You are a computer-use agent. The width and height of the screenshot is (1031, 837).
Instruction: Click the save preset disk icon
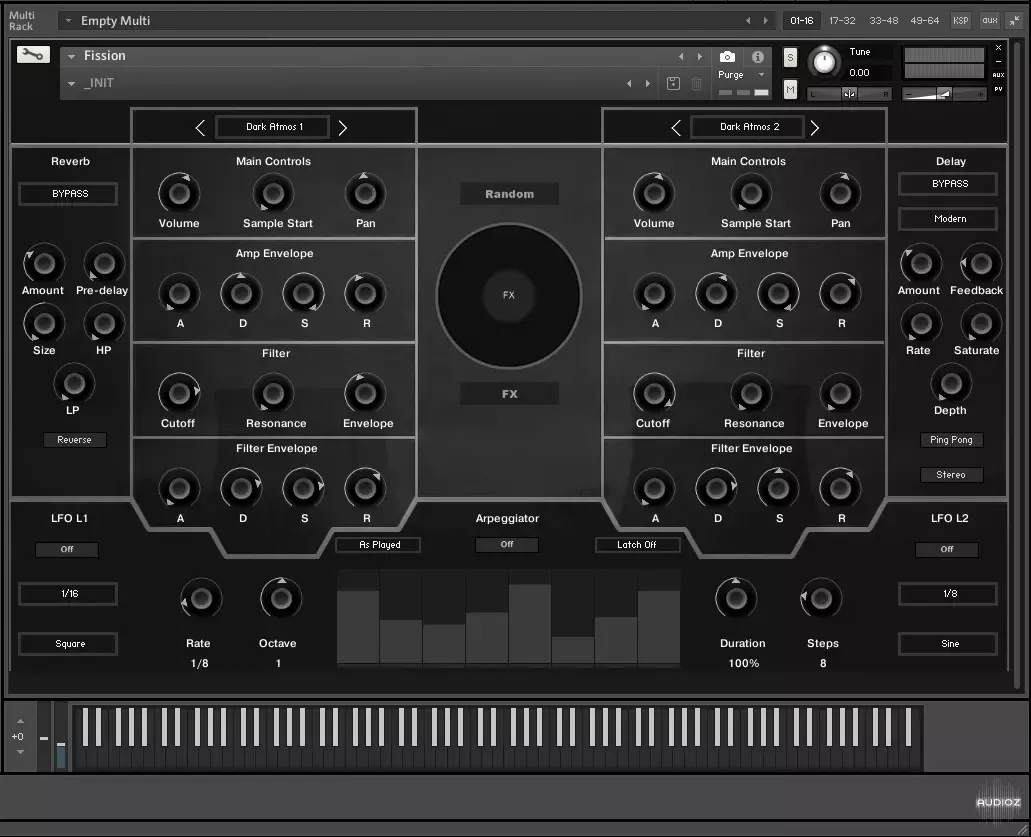673,83
